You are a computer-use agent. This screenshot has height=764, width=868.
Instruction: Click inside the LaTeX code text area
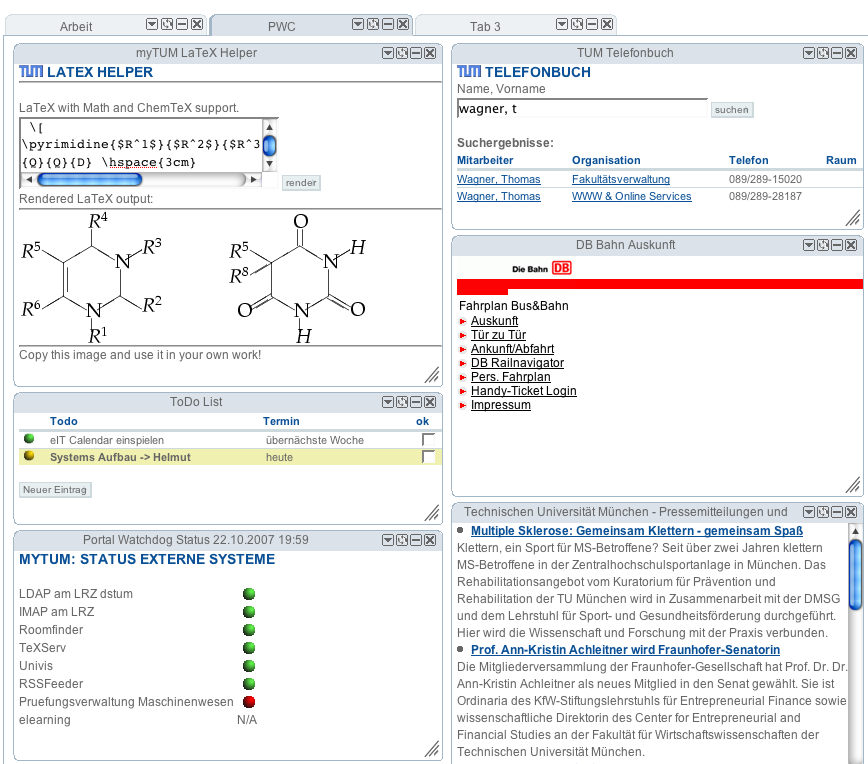pyautogui.click(x=141, y=145)
